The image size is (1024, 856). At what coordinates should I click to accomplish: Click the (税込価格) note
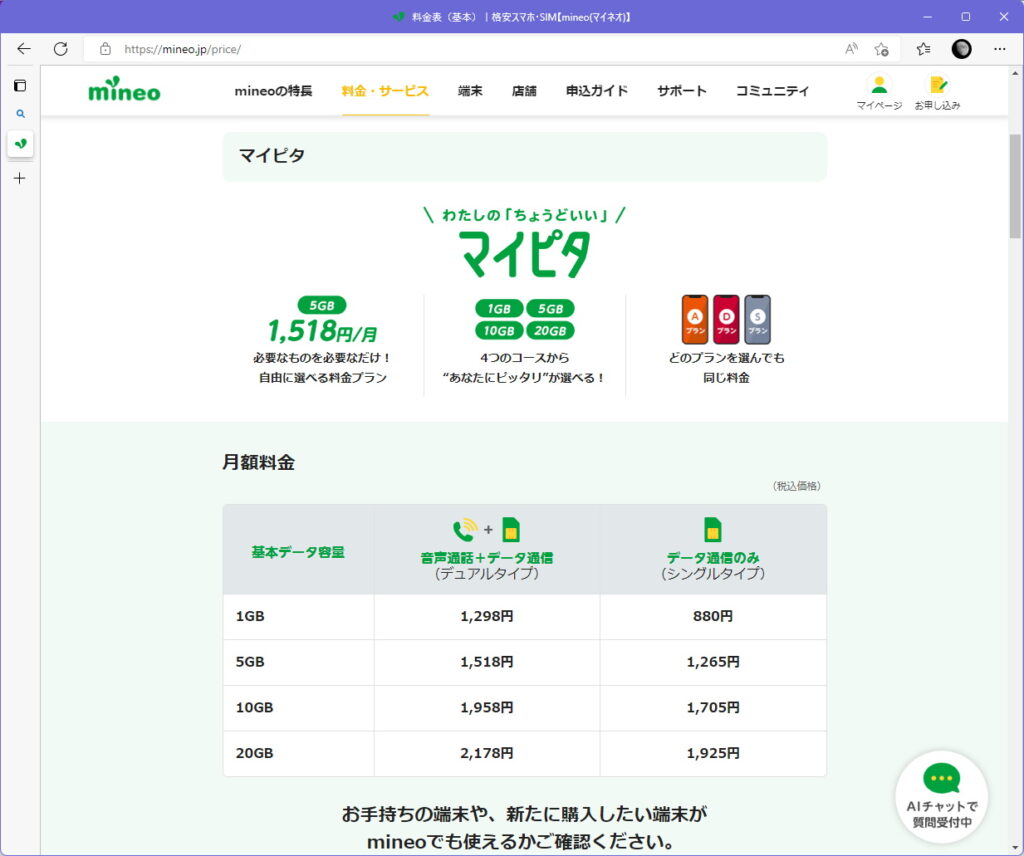click(x=797, y=486)
